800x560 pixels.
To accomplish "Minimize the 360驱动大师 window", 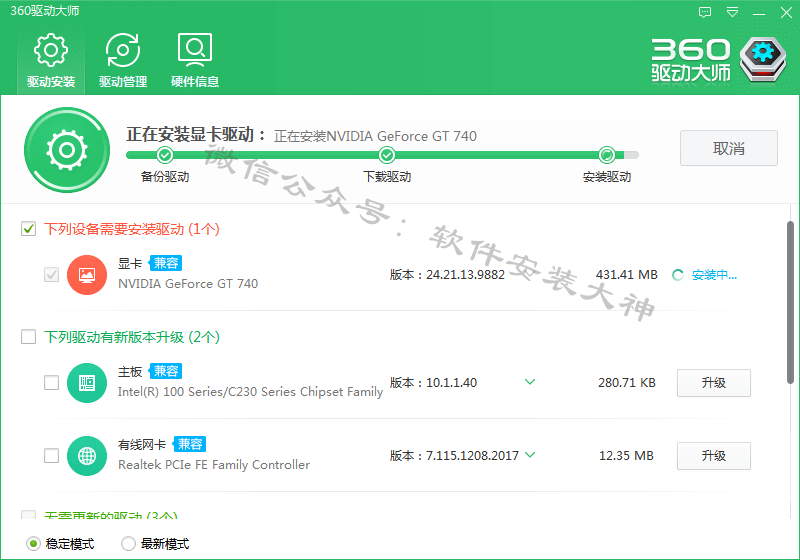I will [759, 14].
